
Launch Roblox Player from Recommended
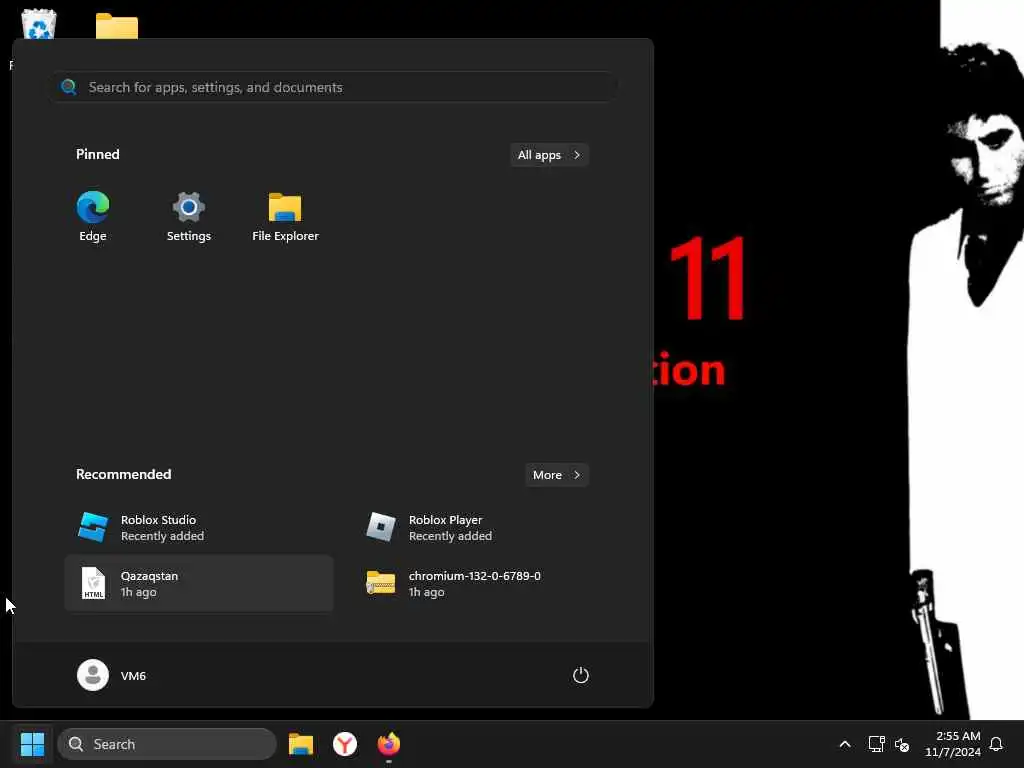point(487,528)
